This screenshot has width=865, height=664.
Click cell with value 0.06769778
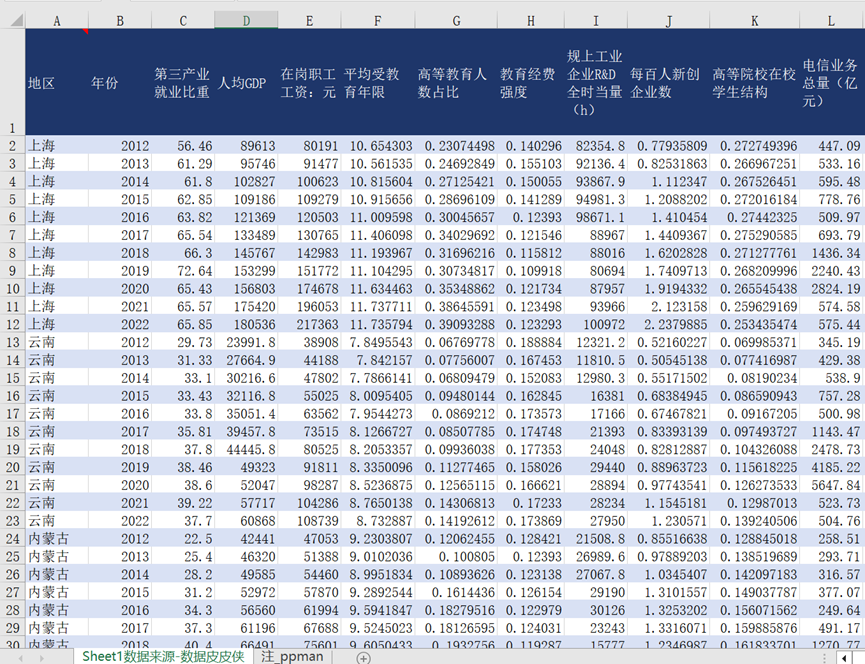(x=456, y=342)
